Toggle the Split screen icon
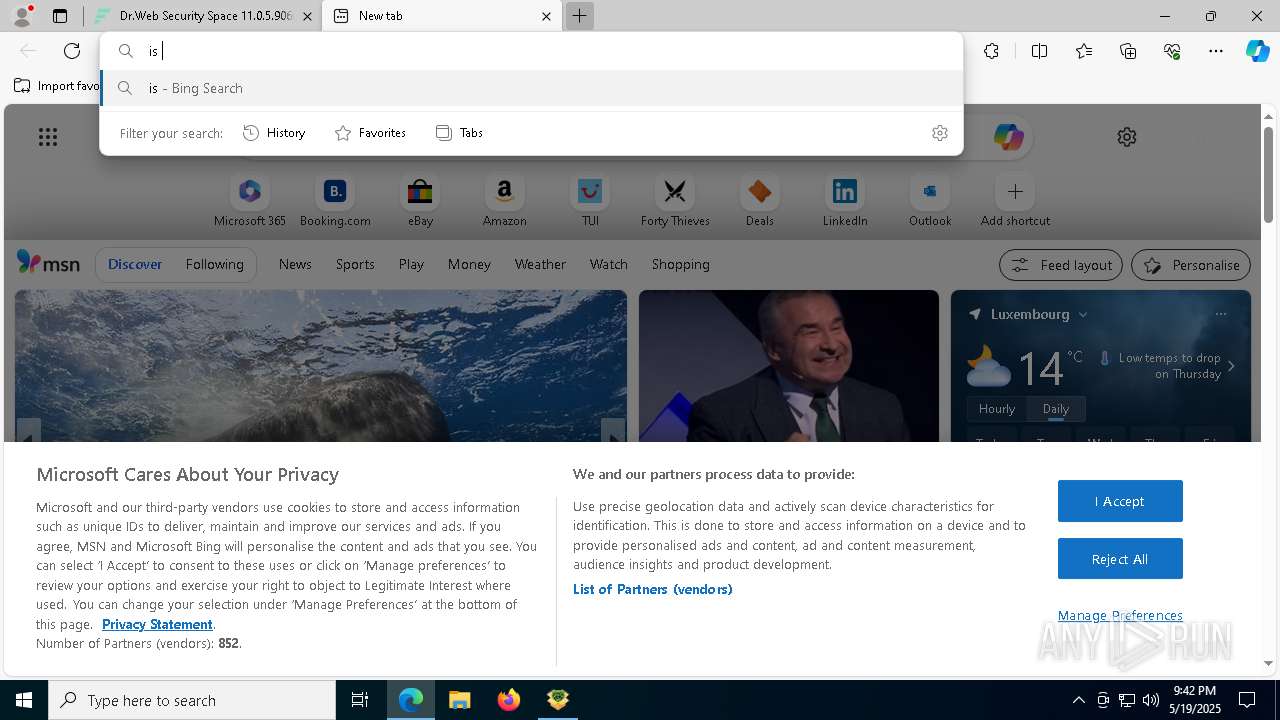Viewport: 1280px width, 720px height. pos(1039,51)
